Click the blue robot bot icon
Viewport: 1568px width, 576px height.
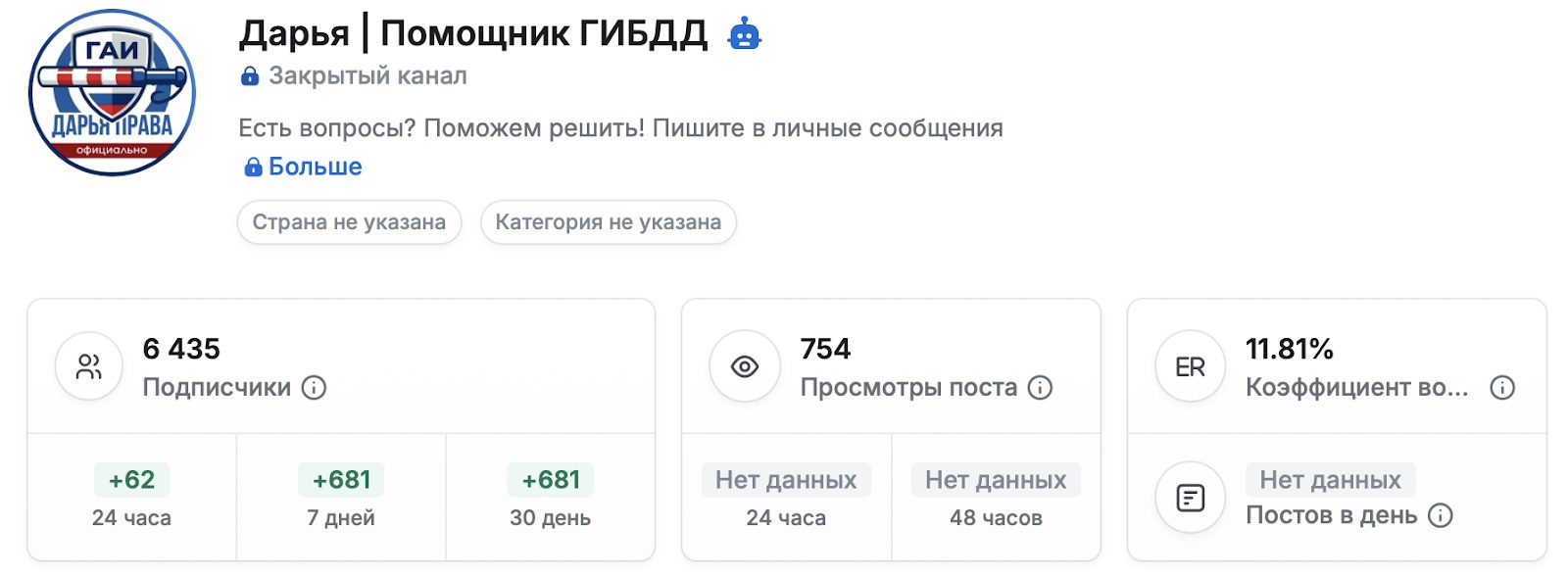click(745, 34)
